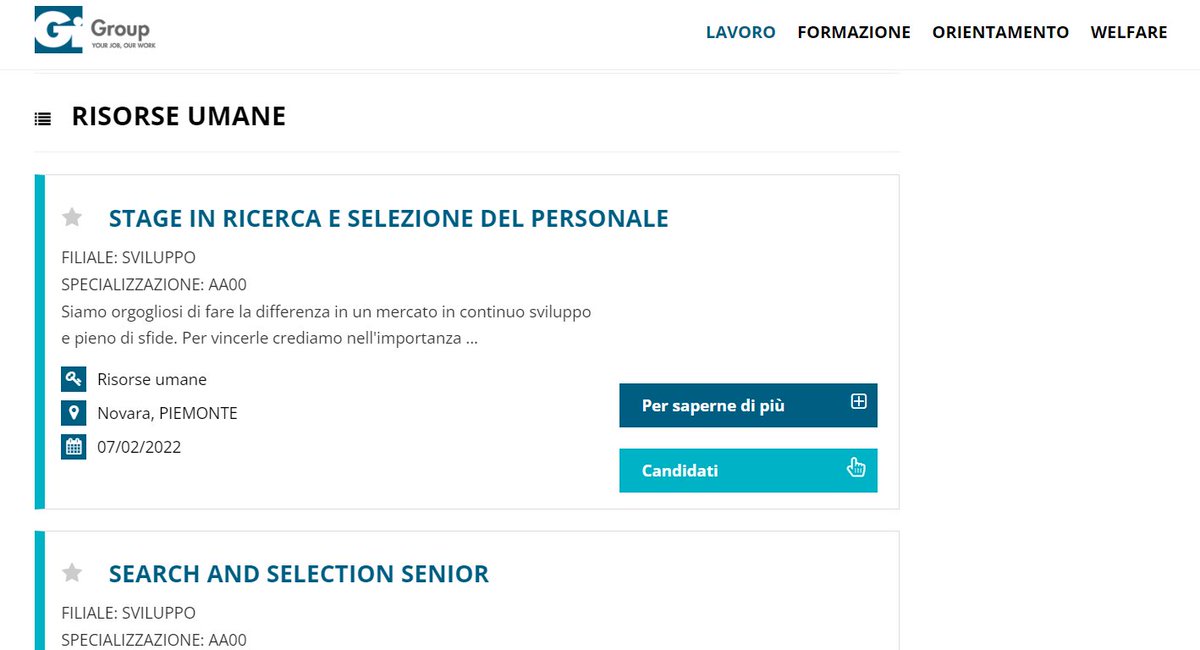Click the list icon beside Risorse Umane

(43, 119)
